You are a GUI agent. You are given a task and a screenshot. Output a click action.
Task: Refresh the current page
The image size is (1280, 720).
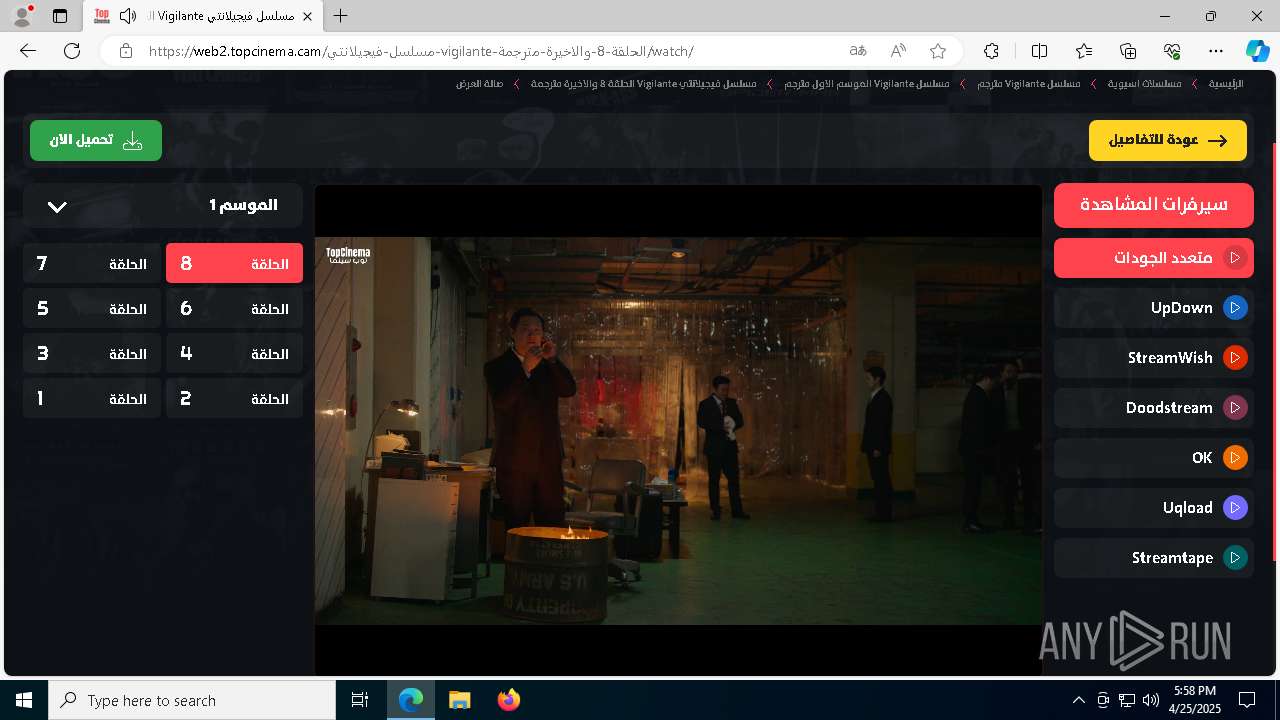[72, 51]
